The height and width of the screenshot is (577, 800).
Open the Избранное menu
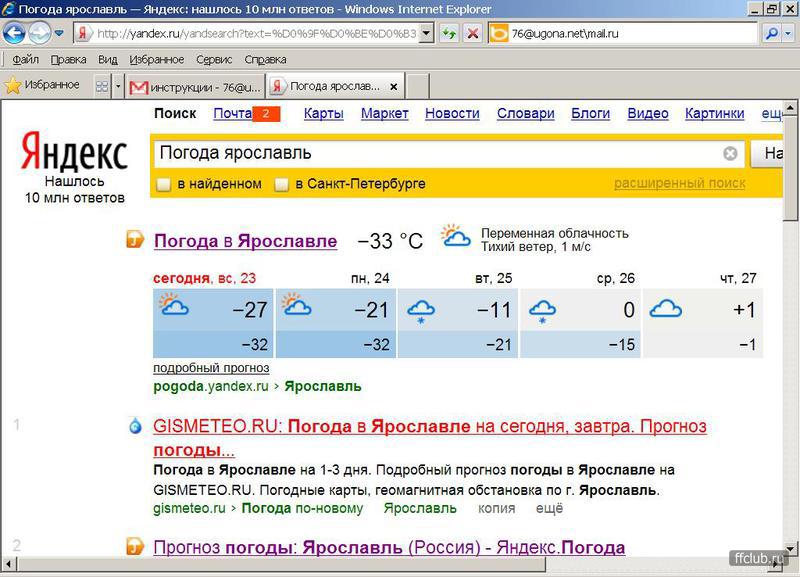[157, 60]
